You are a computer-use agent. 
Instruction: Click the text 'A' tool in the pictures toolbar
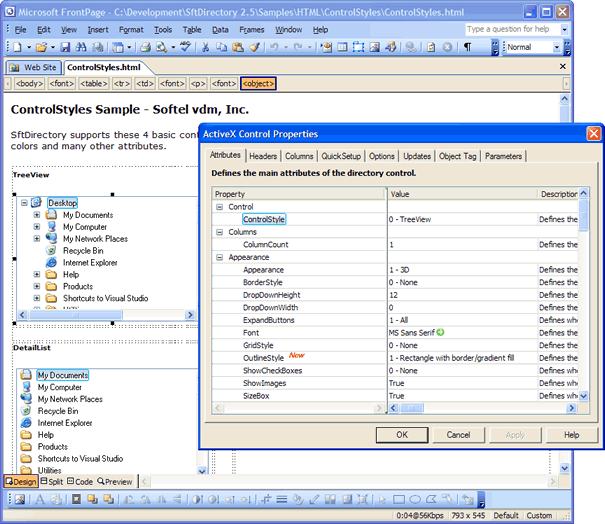click(x=39, y=500)
